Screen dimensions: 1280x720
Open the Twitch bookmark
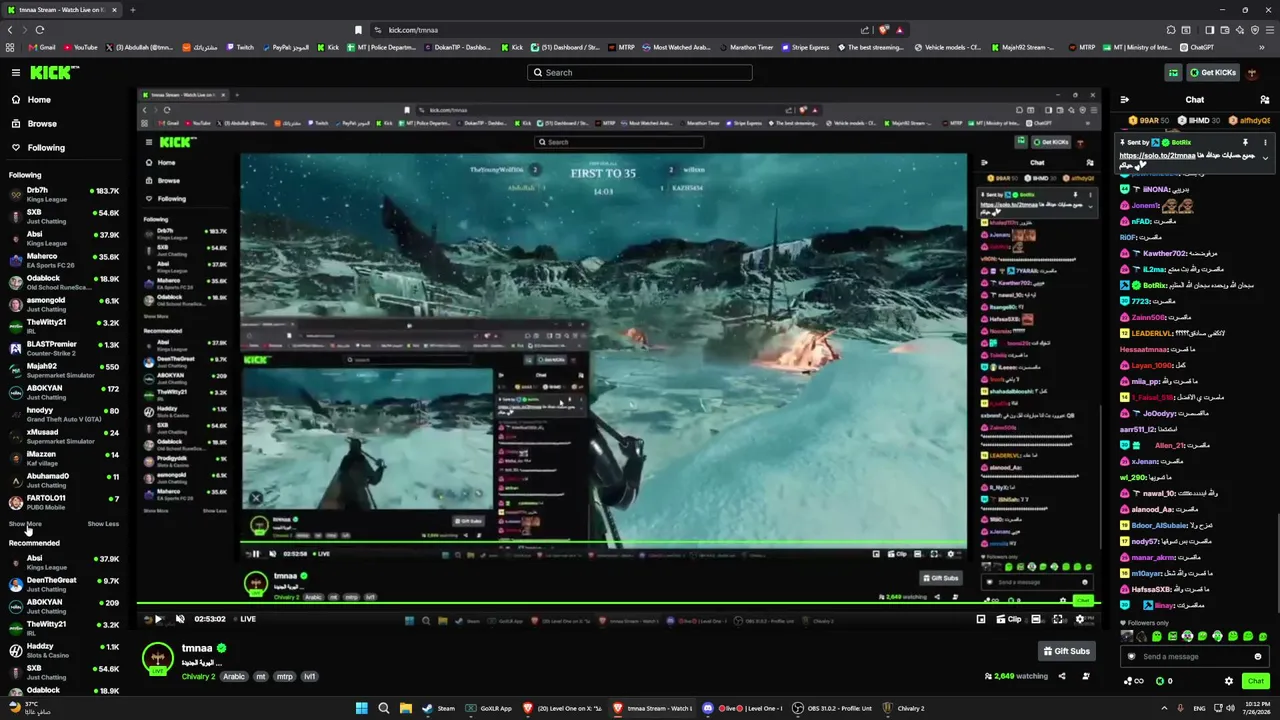click(240, 47)
